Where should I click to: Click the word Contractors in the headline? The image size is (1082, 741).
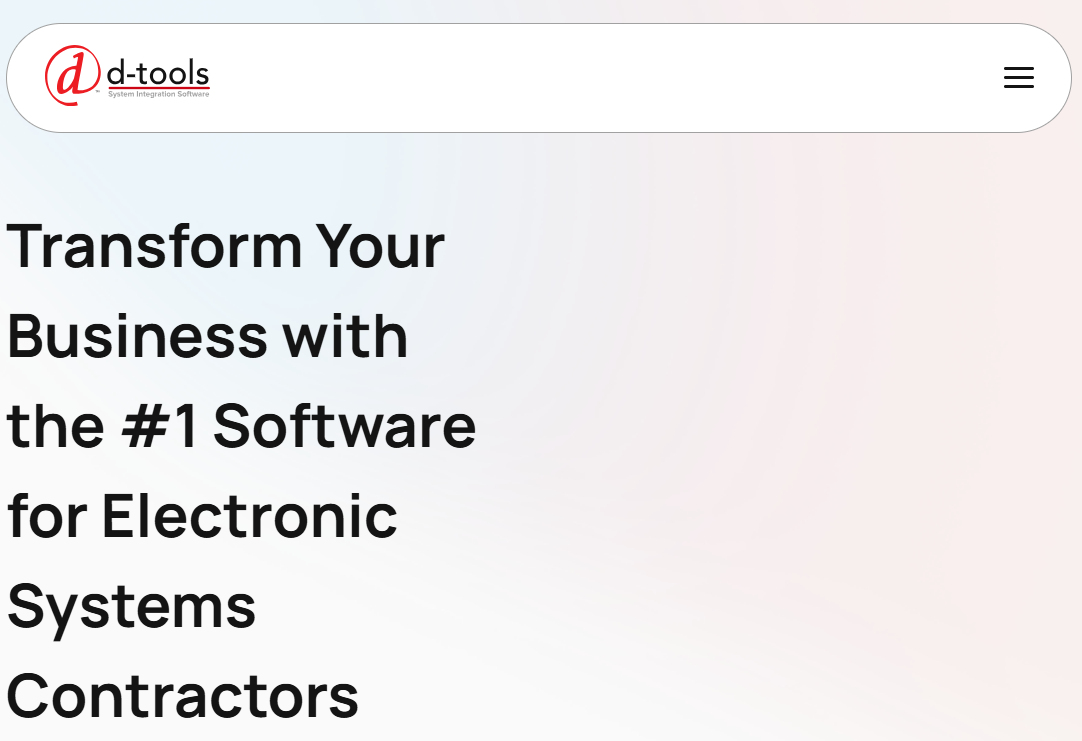[x=183, y=697]
